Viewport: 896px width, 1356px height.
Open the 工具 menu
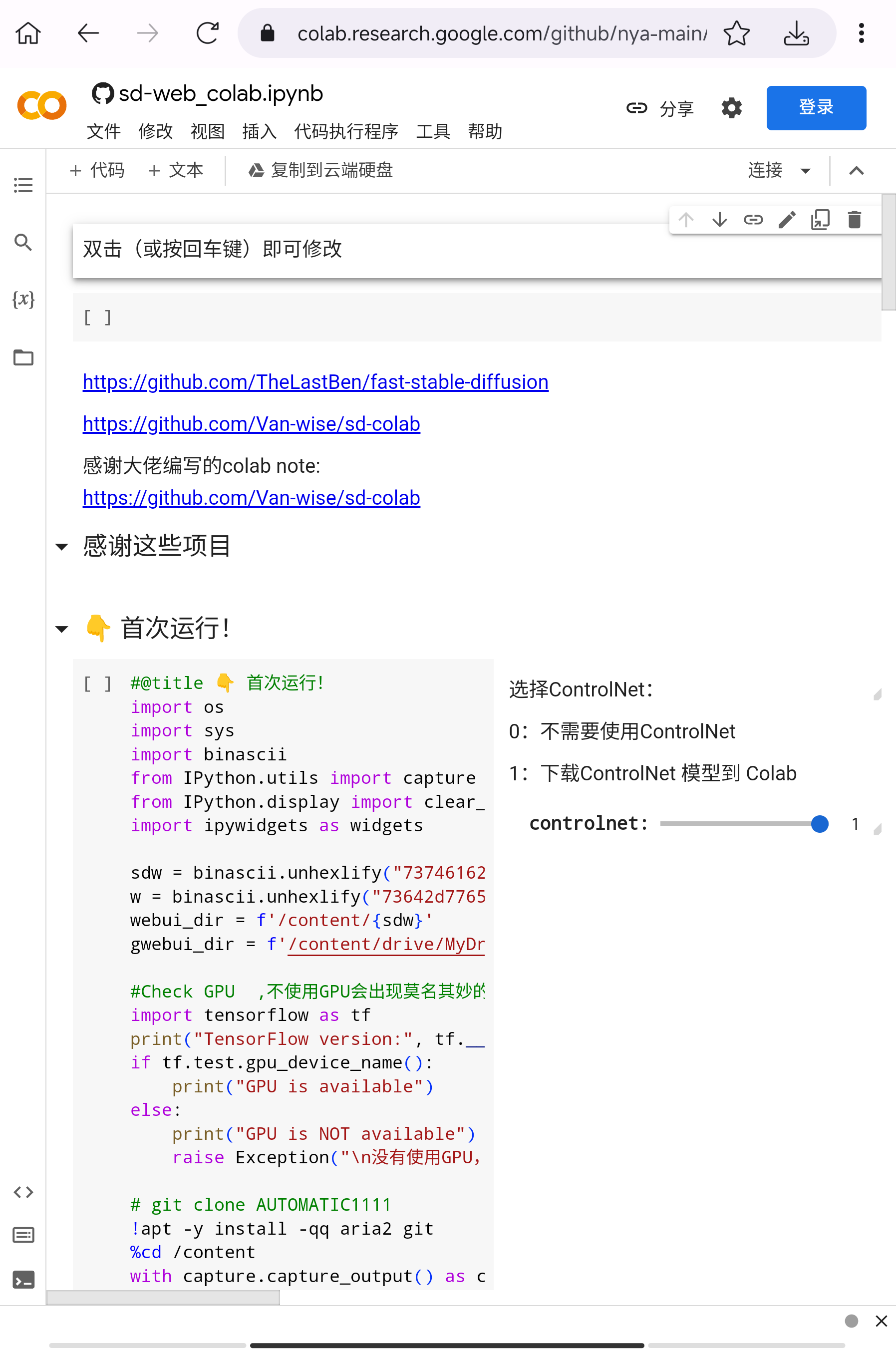433,131
